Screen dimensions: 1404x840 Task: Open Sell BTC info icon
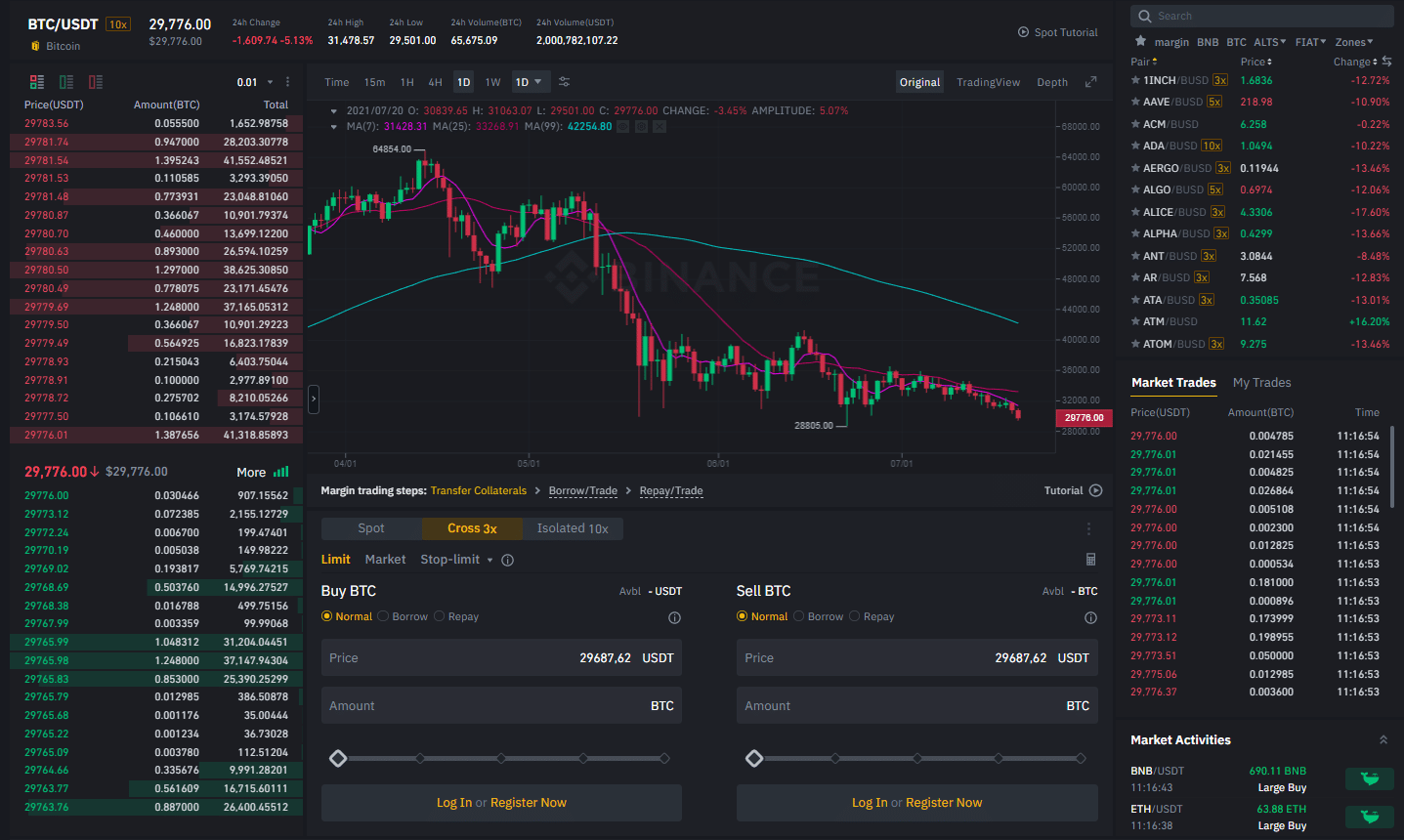coord(1090,618)
